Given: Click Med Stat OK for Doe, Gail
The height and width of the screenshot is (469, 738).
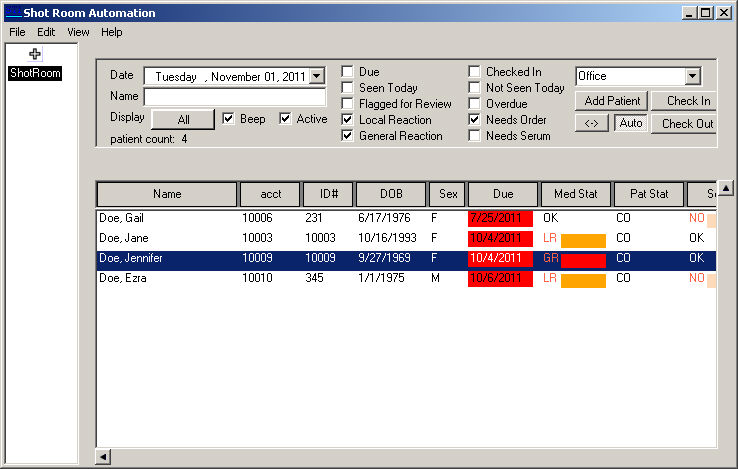Looking at the screenshot, I should click(x=550, y=218).
